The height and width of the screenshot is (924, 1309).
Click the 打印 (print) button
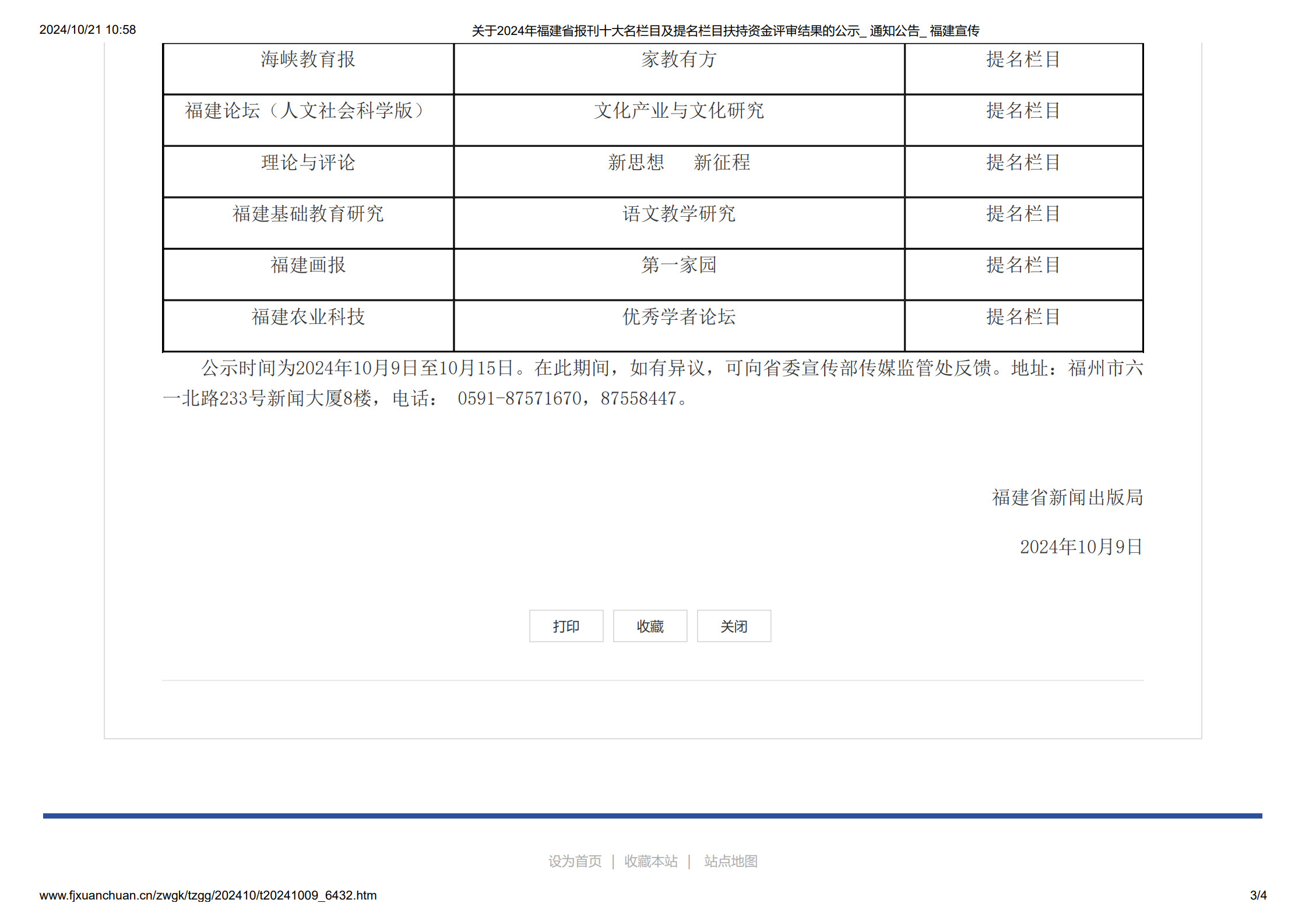[565, 626]
